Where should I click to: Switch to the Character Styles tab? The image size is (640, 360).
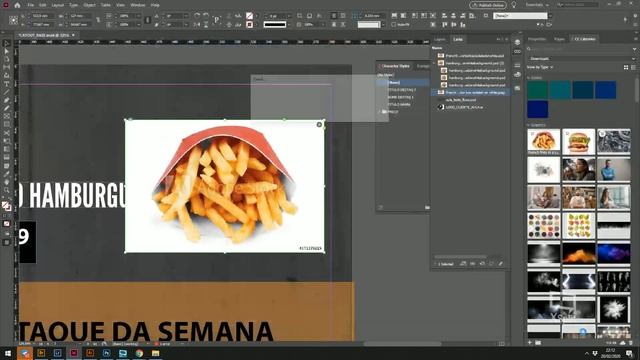point(395,66)
